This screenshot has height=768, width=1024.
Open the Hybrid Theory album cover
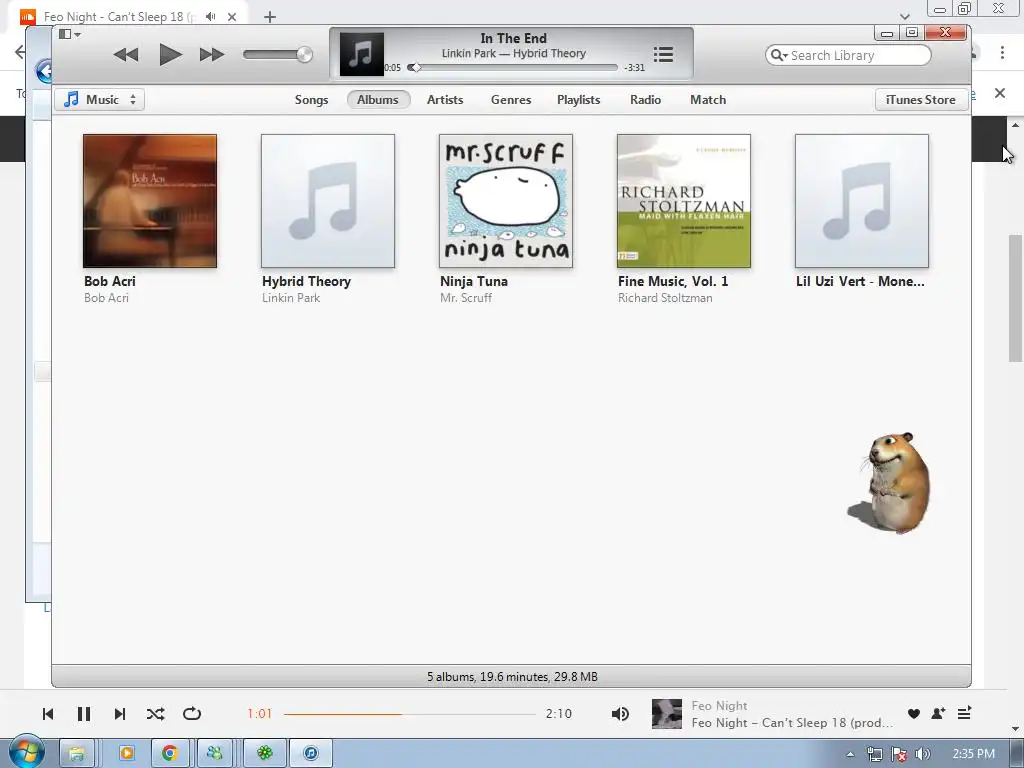tap(328, 201)
